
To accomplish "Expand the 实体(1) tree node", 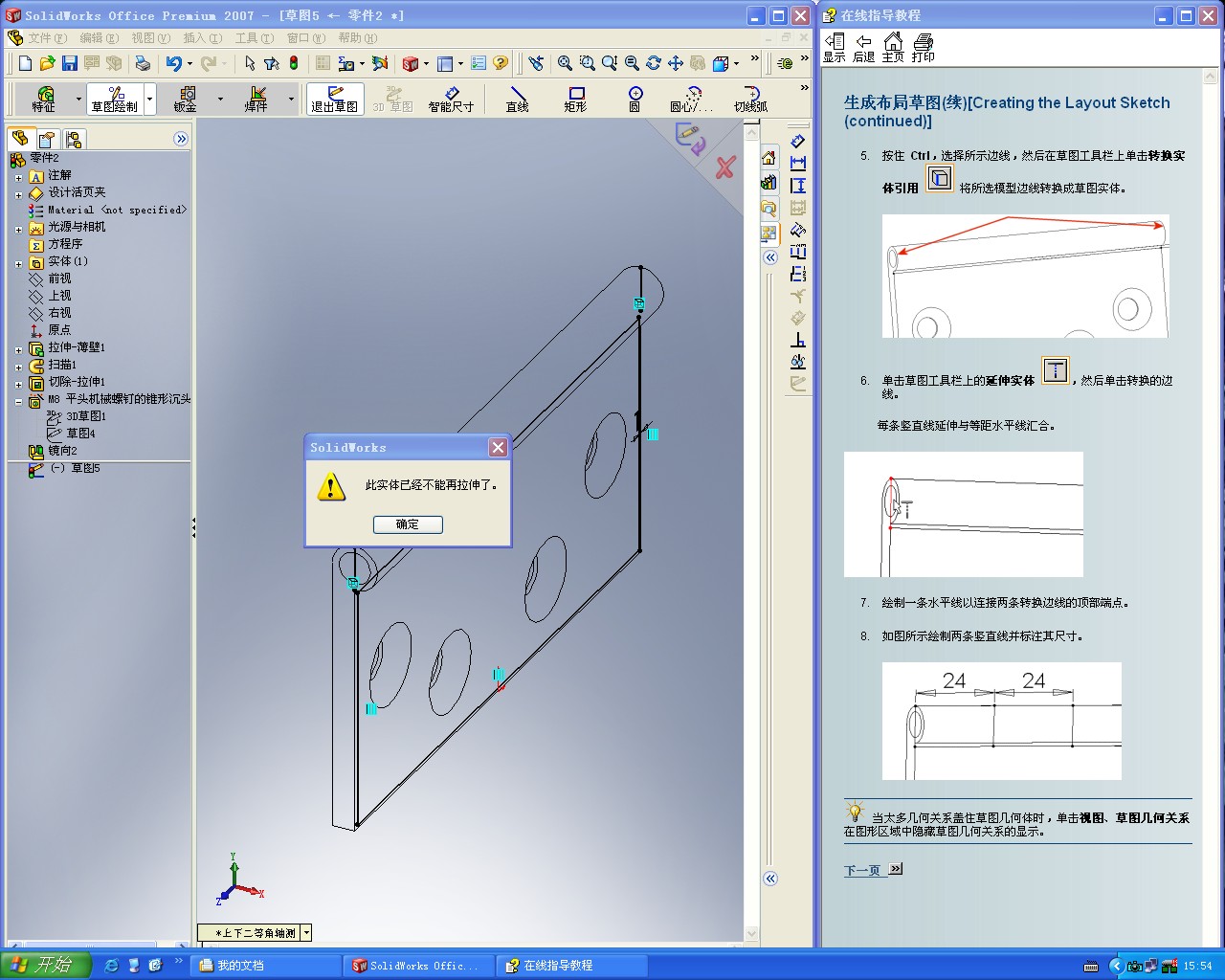I will pyautogui.click(x=18, y=263).
